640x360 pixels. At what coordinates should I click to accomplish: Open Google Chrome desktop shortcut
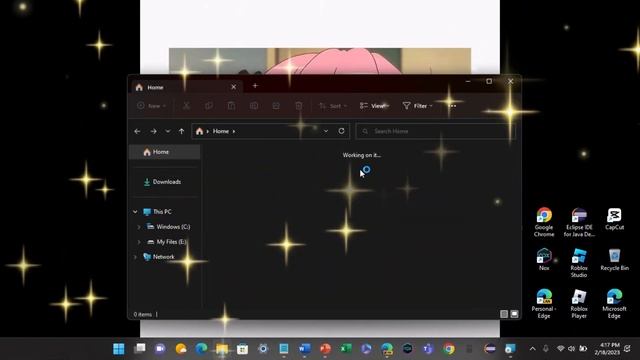[x=544, y=222]
